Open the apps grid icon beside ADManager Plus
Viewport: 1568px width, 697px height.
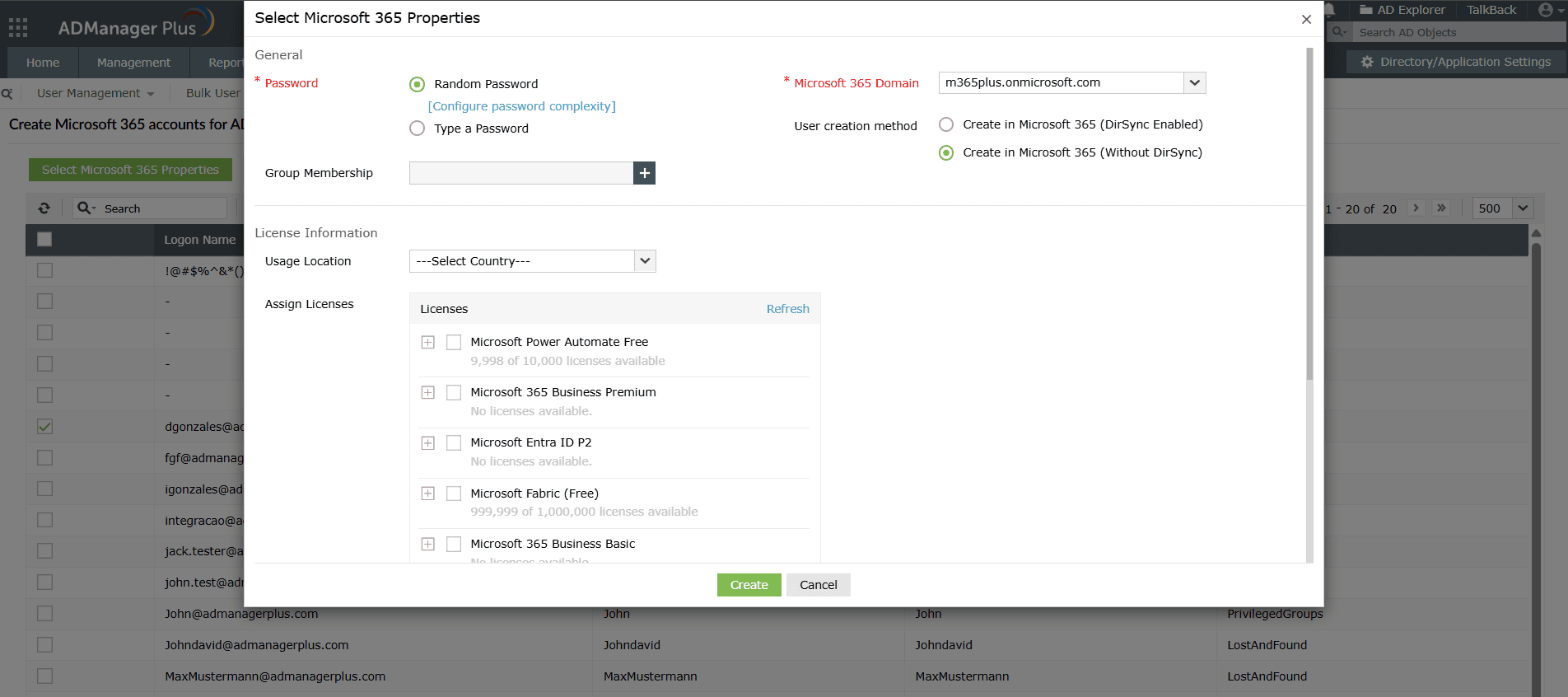(x=18, y=28)
